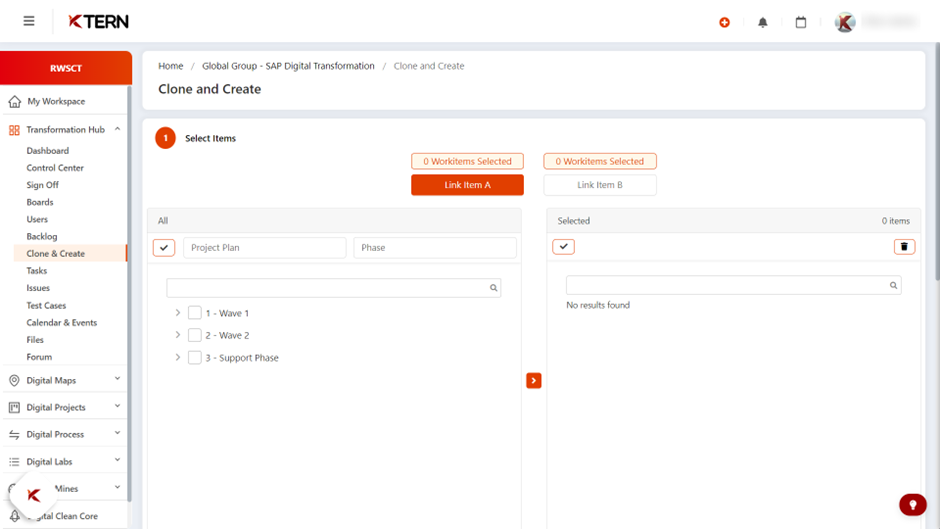
Task: Open the calendar icon in header
Action: click(801, 22)
